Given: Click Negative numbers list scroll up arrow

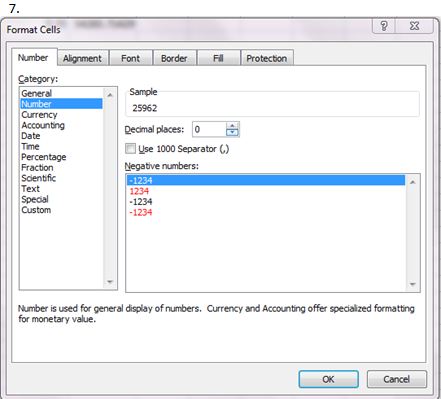Looking at the screenshot, I should click(413, 182).
